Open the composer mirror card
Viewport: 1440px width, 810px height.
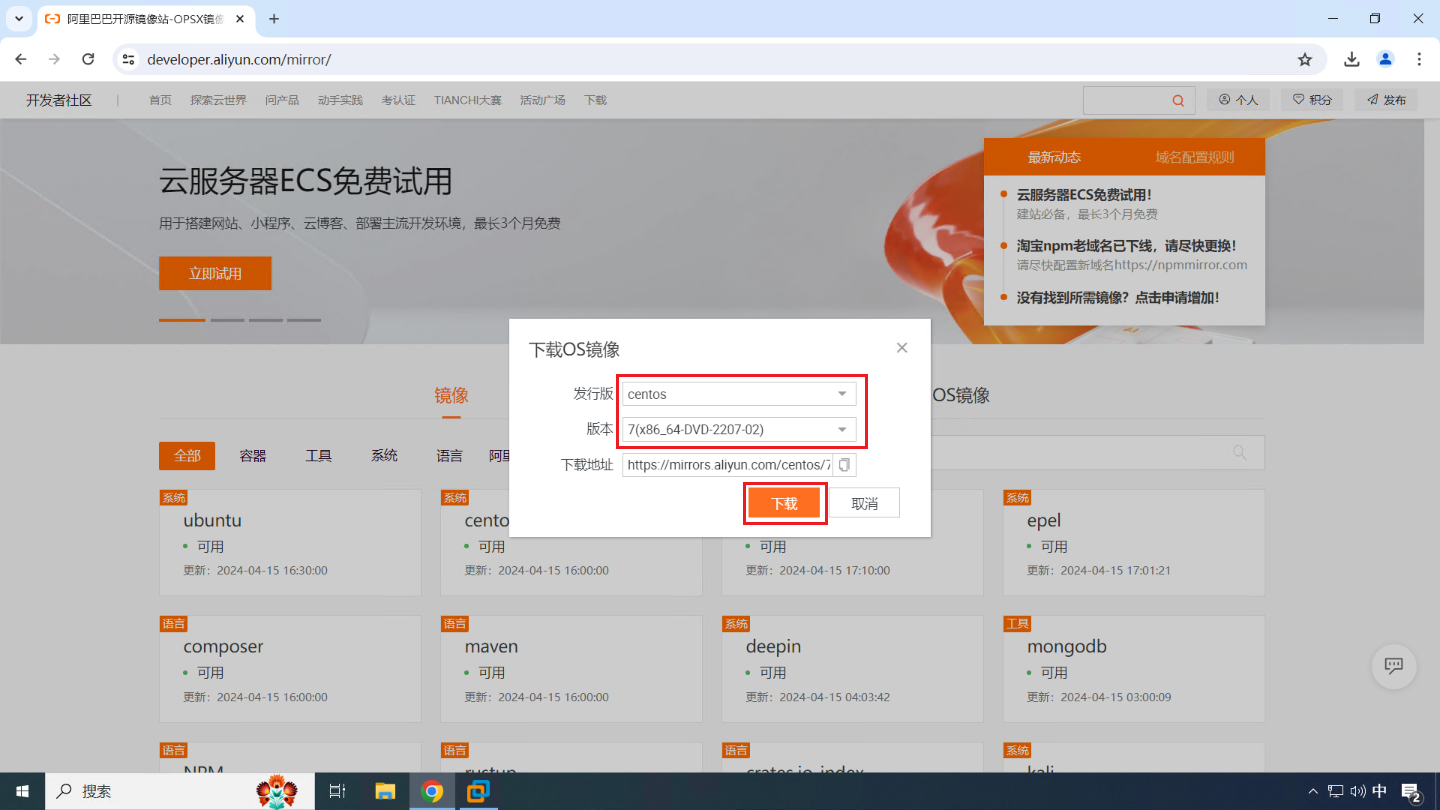click(x=290, y=669)
